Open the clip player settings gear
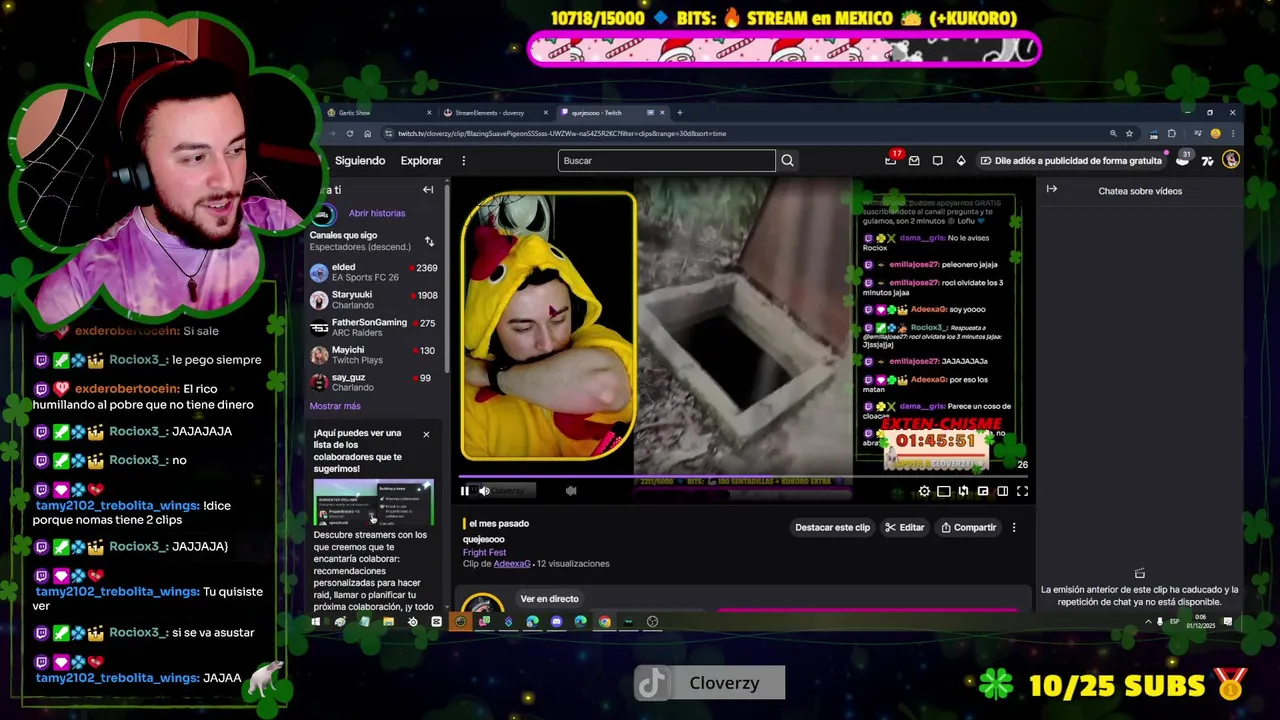 coord(924,491)
